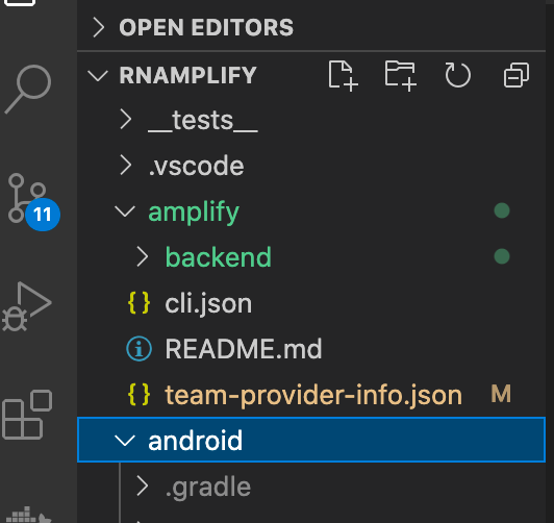Image resolution: width=554 pixels, height=525 pixels.
Task: Expand the backend folder chevron
Action: pos(142,256)
